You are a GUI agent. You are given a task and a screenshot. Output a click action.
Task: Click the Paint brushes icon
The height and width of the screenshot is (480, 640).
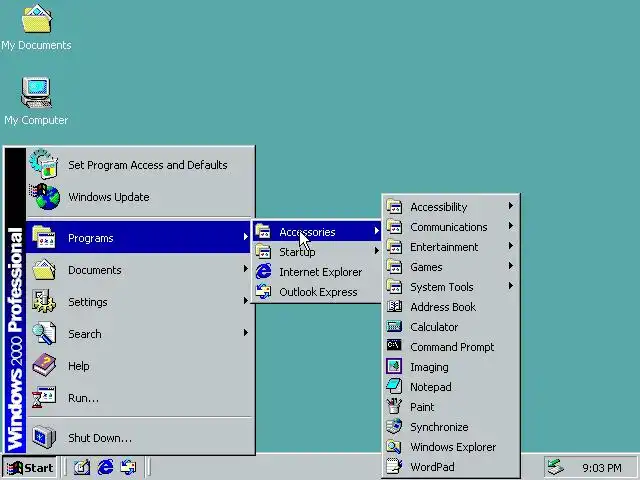coord(394,406)
